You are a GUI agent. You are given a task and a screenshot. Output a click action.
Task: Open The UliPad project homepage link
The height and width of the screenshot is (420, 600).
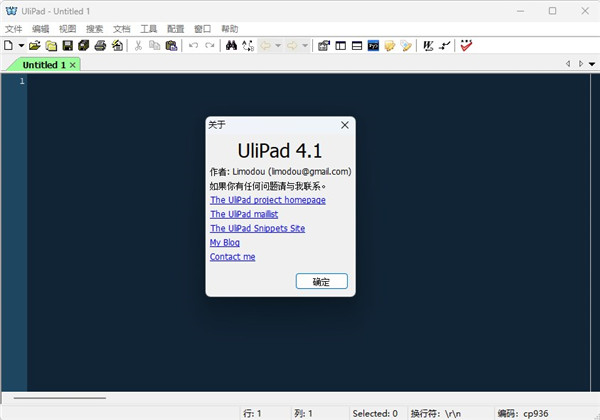267,200
